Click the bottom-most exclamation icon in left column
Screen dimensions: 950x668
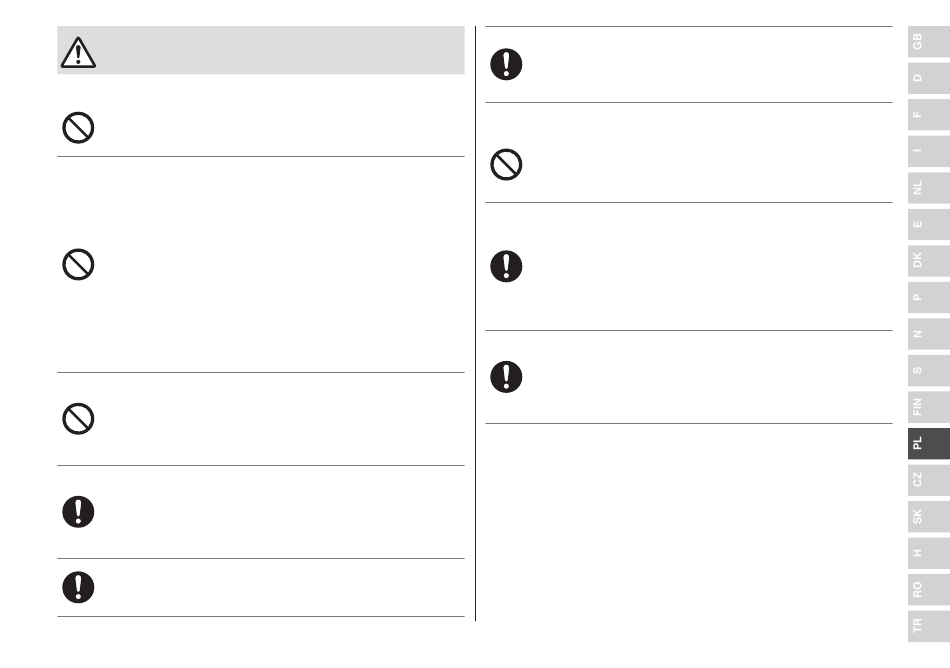(78, 587)
